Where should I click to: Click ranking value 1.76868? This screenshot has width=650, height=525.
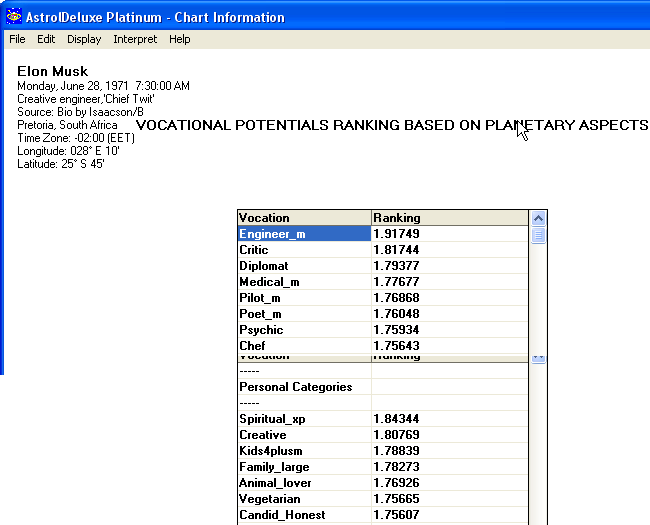pyautogui.click(x=396, y=298)
